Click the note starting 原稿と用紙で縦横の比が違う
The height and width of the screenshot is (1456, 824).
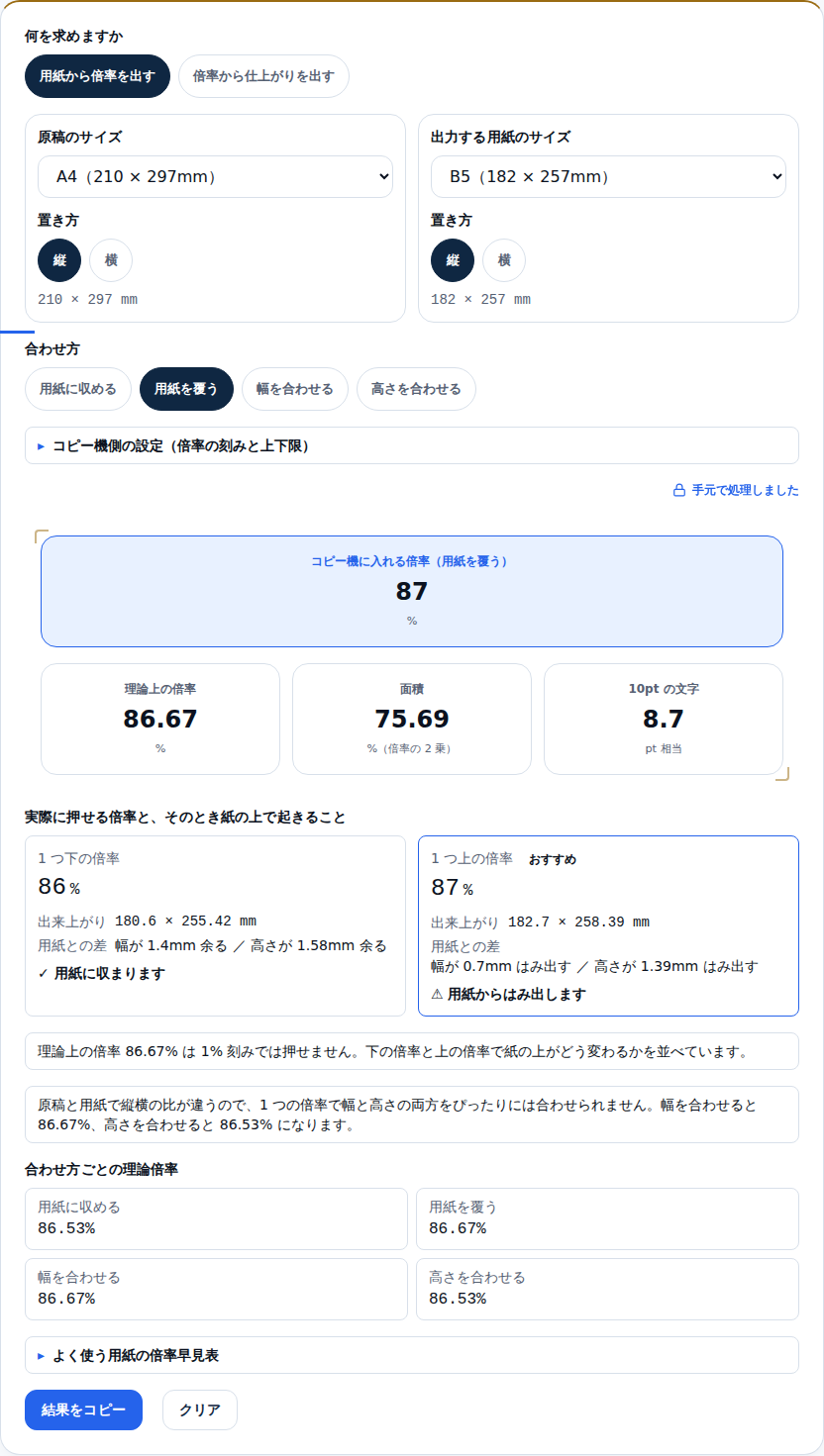pos(412,1115)
